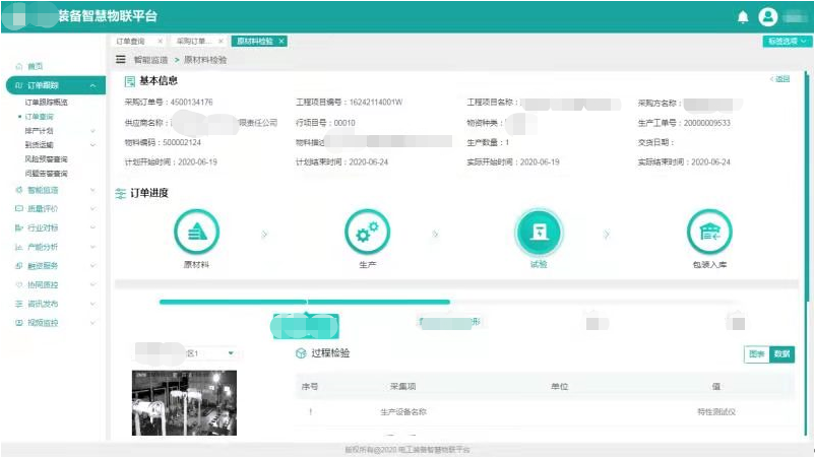The width and height of the screenshot is (815, 459).
Task: Click the 包装入库 warehouse stage icon
Action: (709, 232)
